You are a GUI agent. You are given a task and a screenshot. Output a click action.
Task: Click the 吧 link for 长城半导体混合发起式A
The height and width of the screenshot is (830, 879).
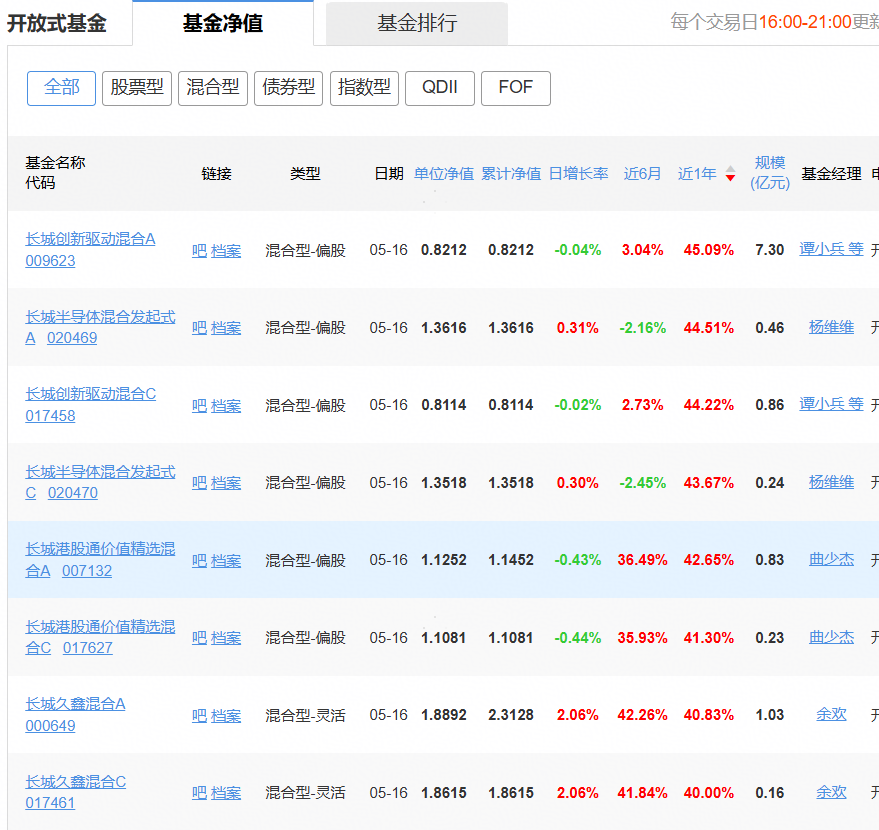[199, 327]
